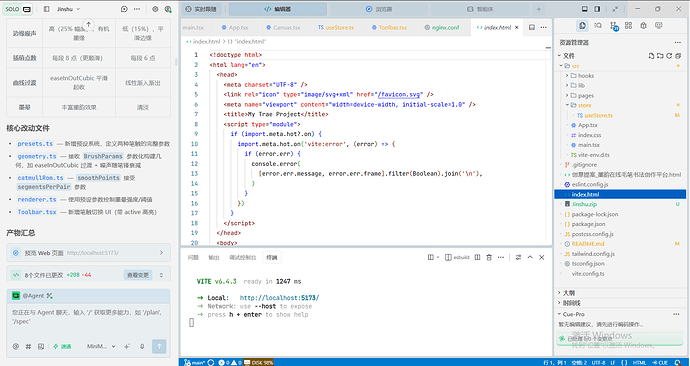Open the Toolbar.tsx editor tab
The width and height of the screenshot is (690, 366).
[389, 27]
